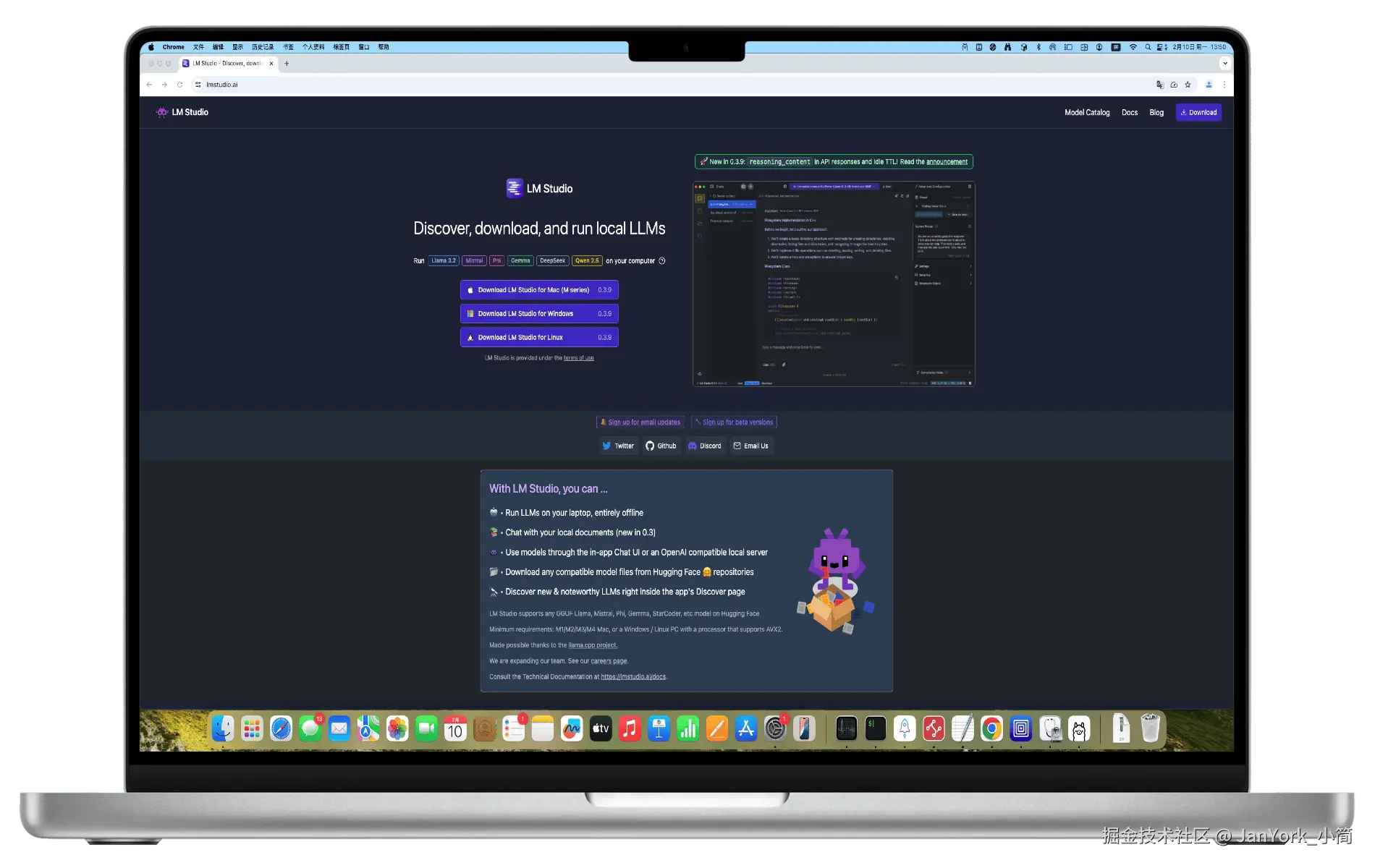This screenshot has width=1375, height=868.
Task: Open the Chrome profile avatar
Action: 1209,85
